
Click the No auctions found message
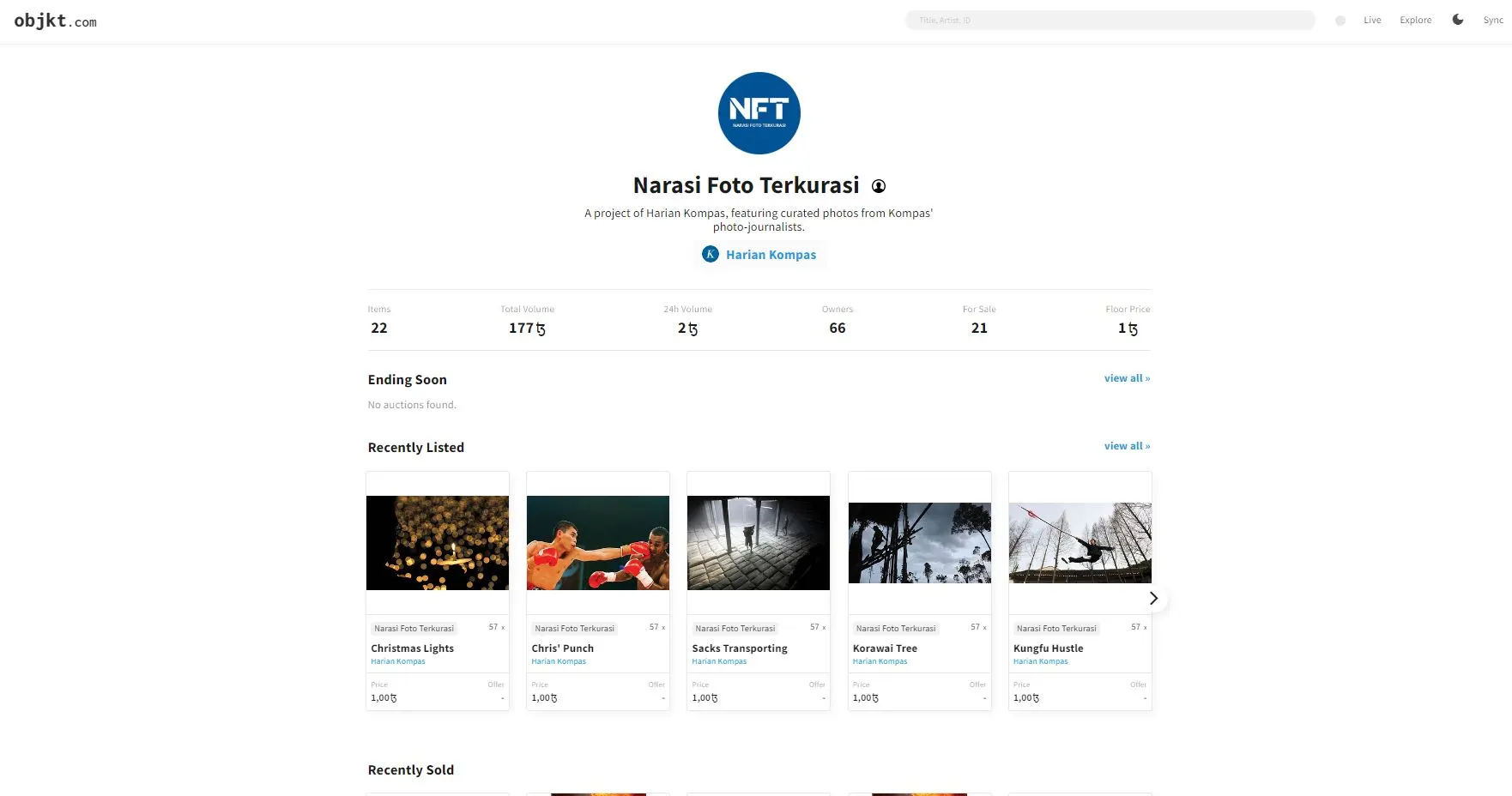(x=412, y=405)
